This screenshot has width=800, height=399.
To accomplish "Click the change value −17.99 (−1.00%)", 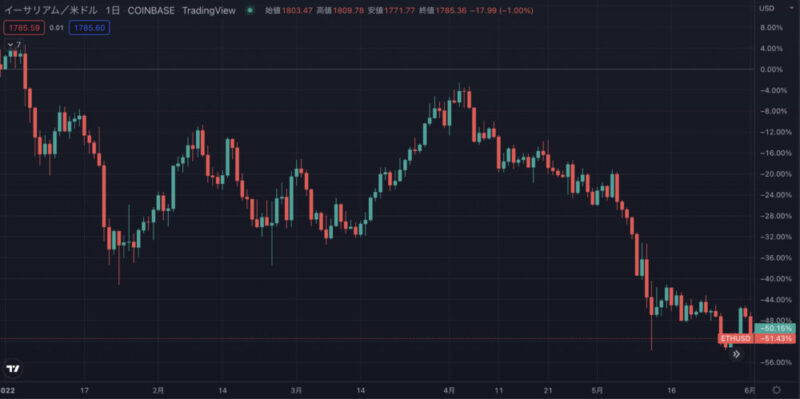I will [x=502, y=10].
